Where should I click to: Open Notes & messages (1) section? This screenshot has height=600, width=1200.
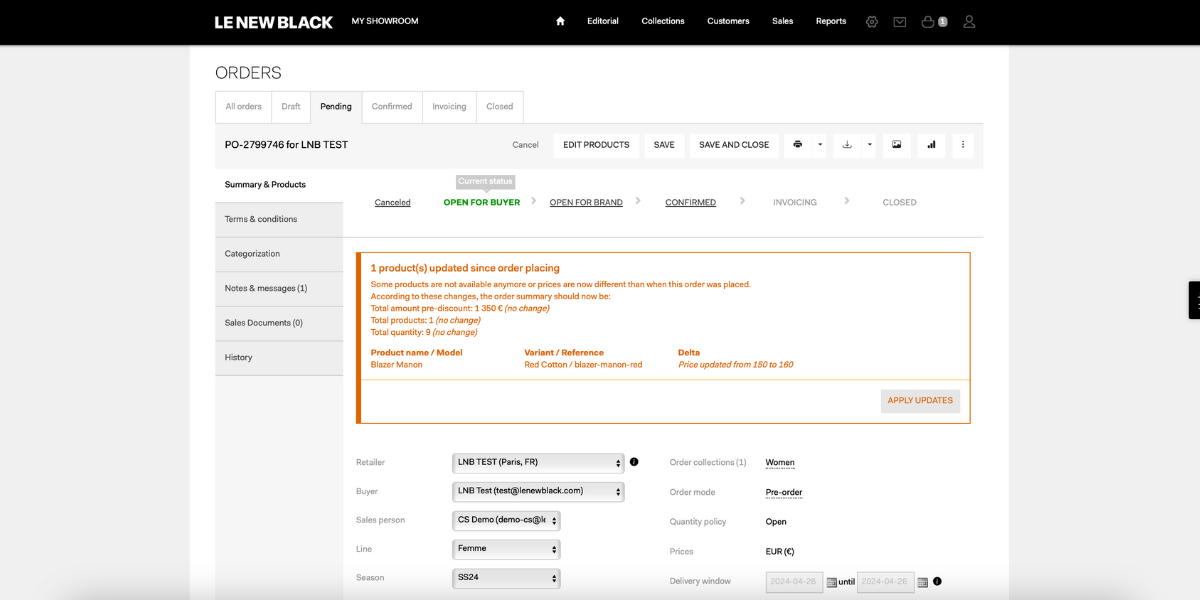coord(279,288)
